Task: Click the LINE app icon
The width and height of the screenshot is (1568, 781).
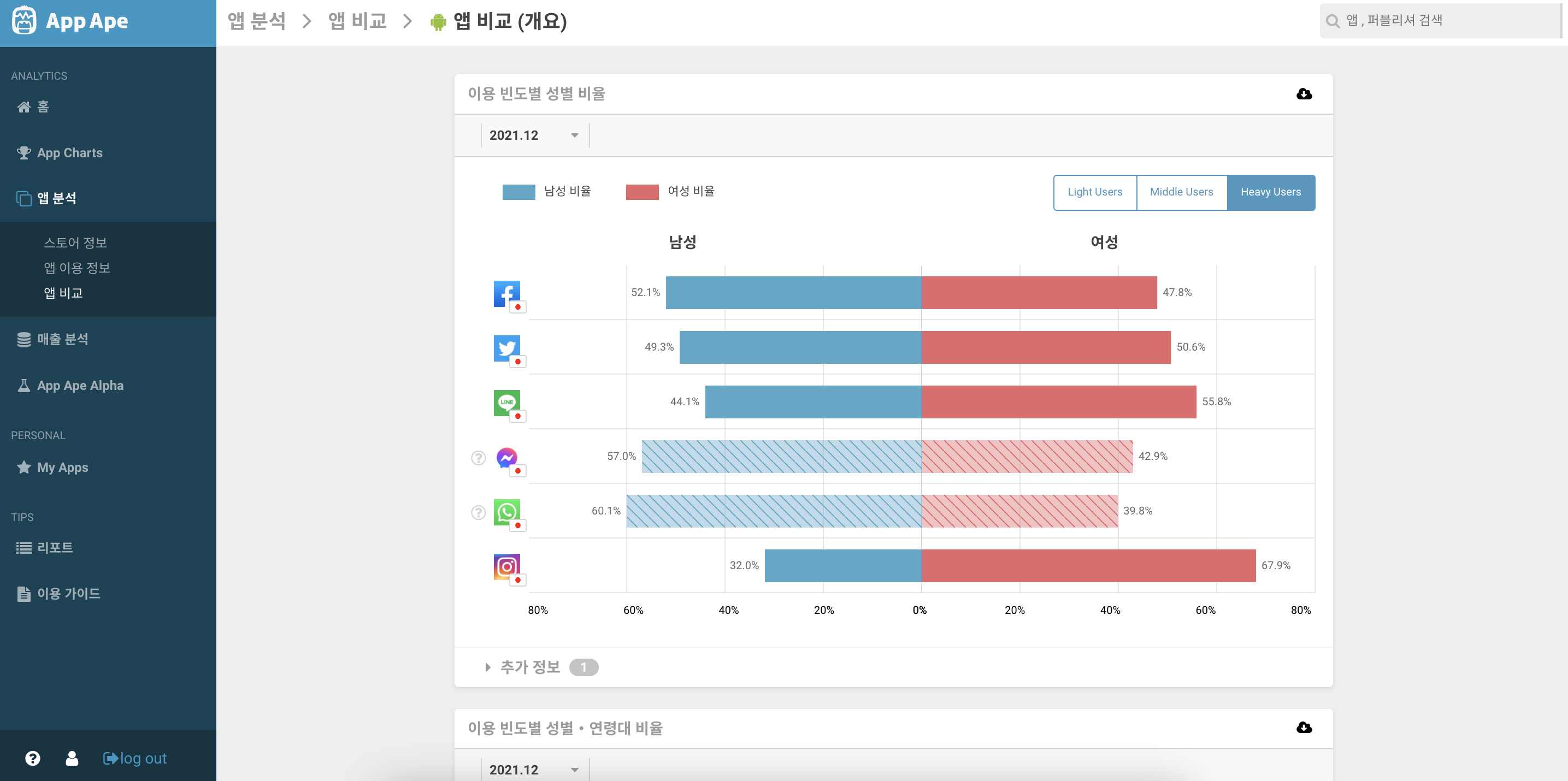Action: [x=507, y=403]
